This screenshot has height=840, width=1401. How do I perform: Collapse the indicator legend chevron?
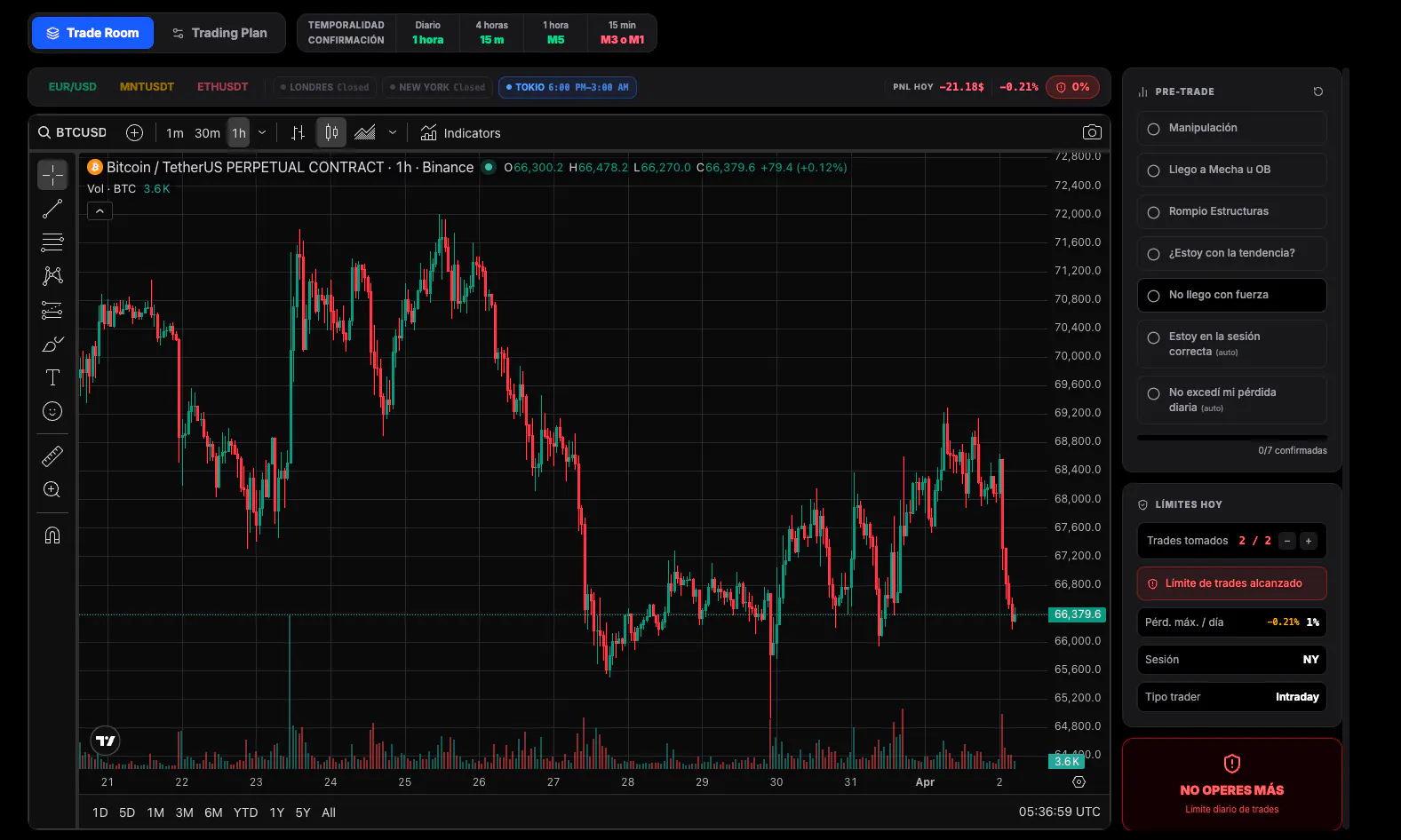click(x=100, y=211)
